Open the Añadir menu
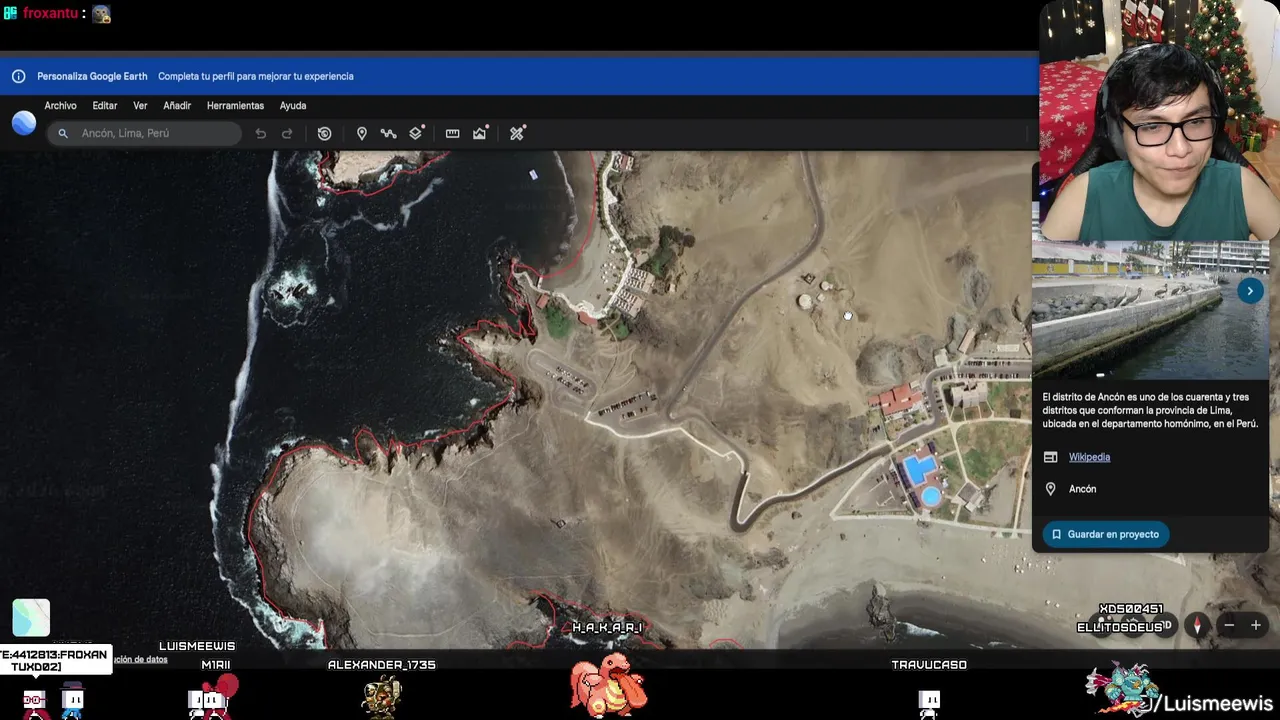Image resolution: width=1280 pixels, height=720 pixels. (x=177, y=105)
